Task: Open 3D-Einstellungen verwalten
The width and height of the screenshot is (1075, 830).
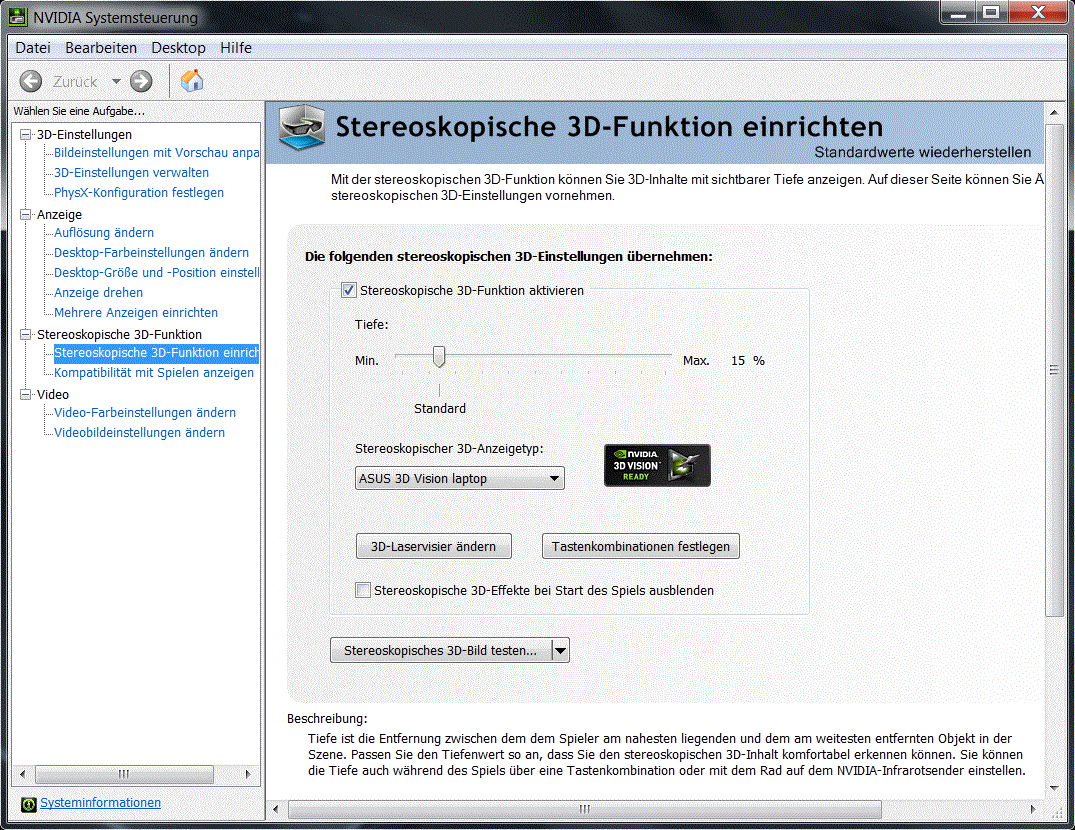Action: 132,173
